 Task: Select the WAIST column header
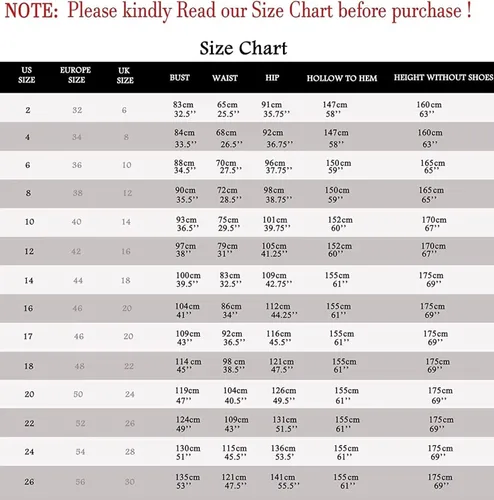[225, 78]
